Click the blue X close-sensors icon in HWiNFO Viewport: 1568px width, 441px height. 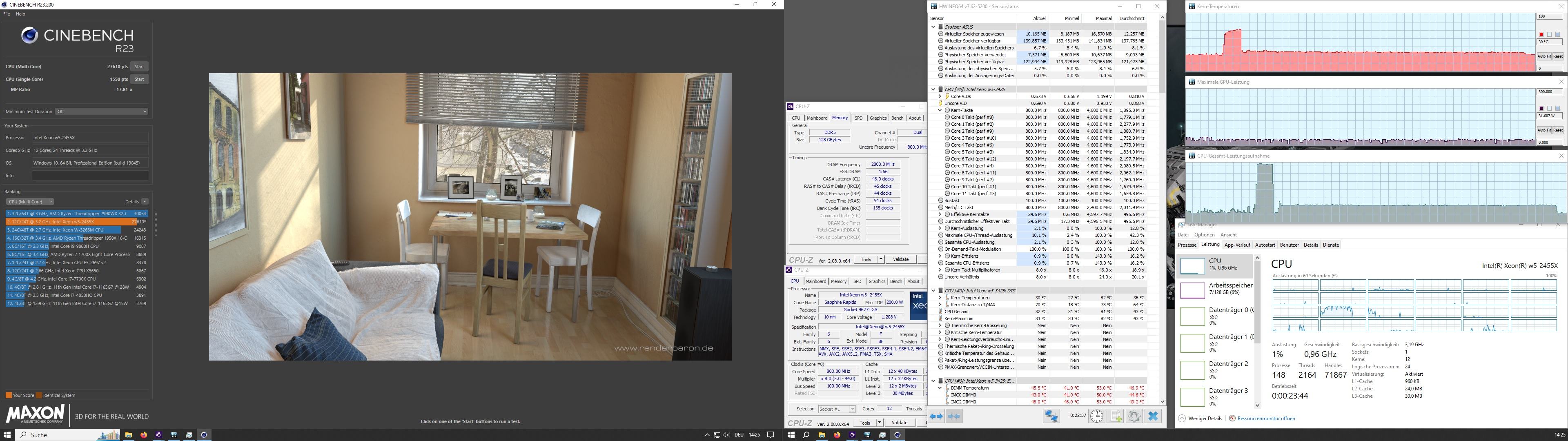pos(1153,416)
